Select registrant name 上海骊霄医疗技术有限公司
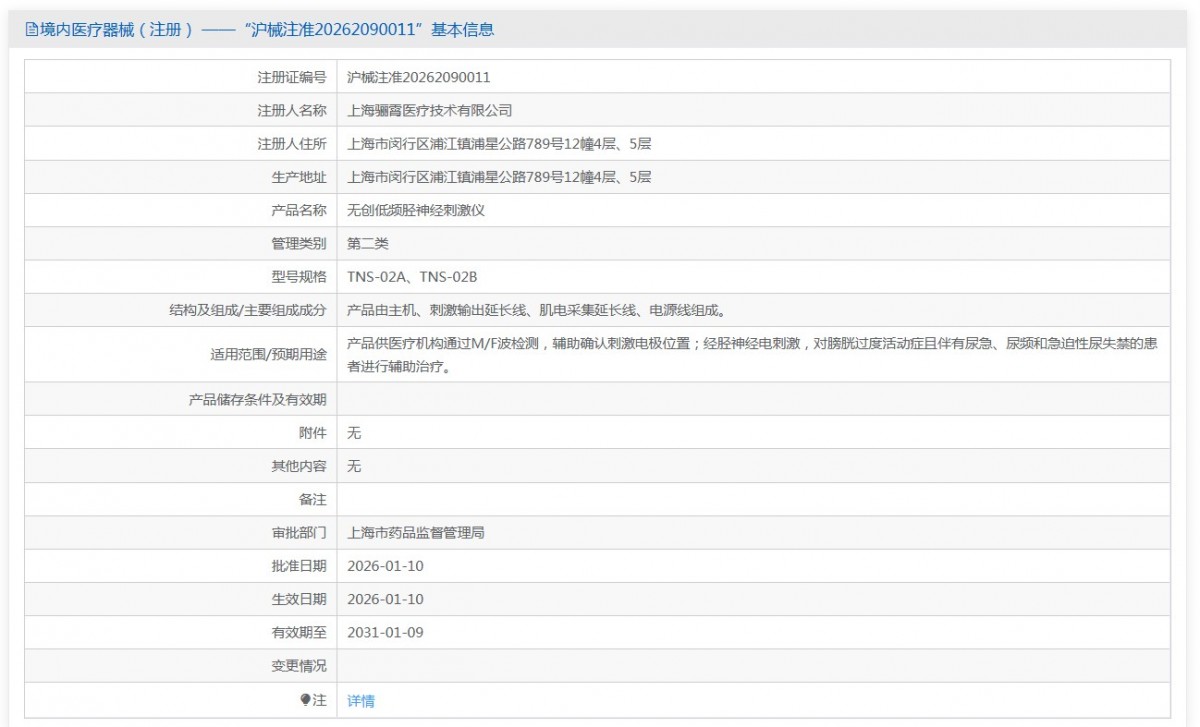This screenshot has height=727, width=1200. (x=429, y=110)
